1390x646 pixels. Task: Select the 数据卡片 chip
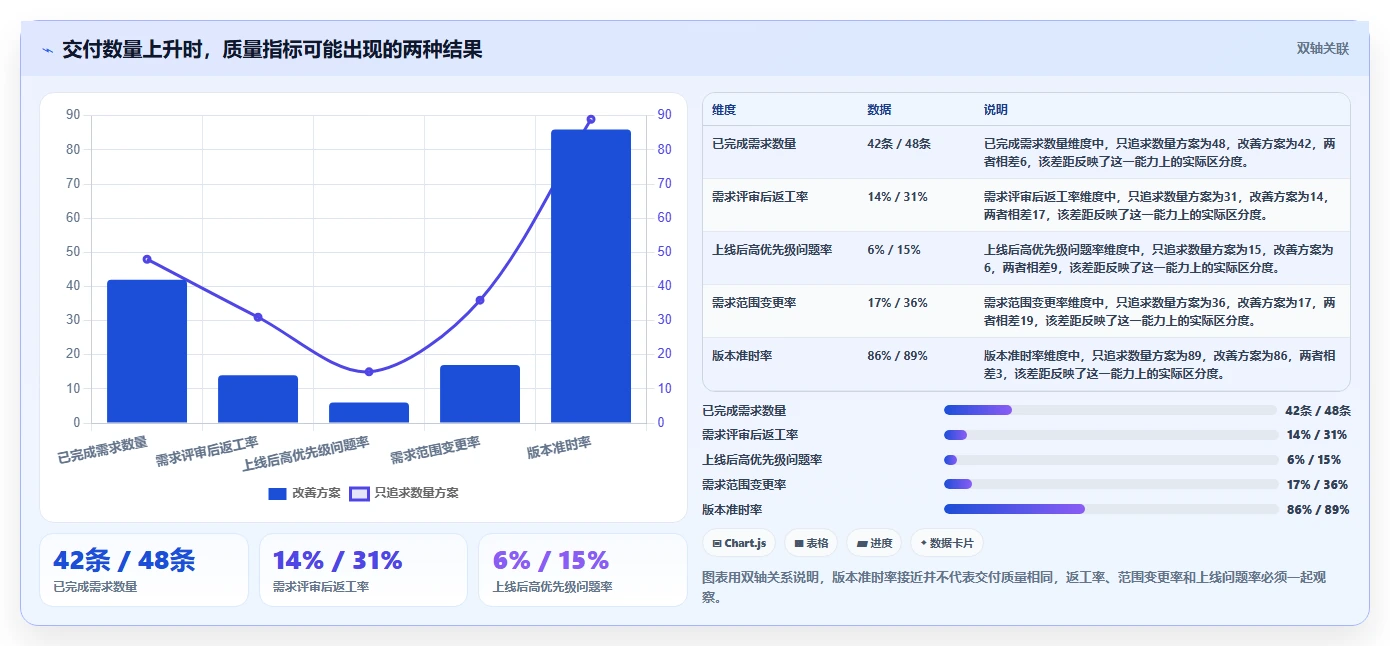point(947,543)
